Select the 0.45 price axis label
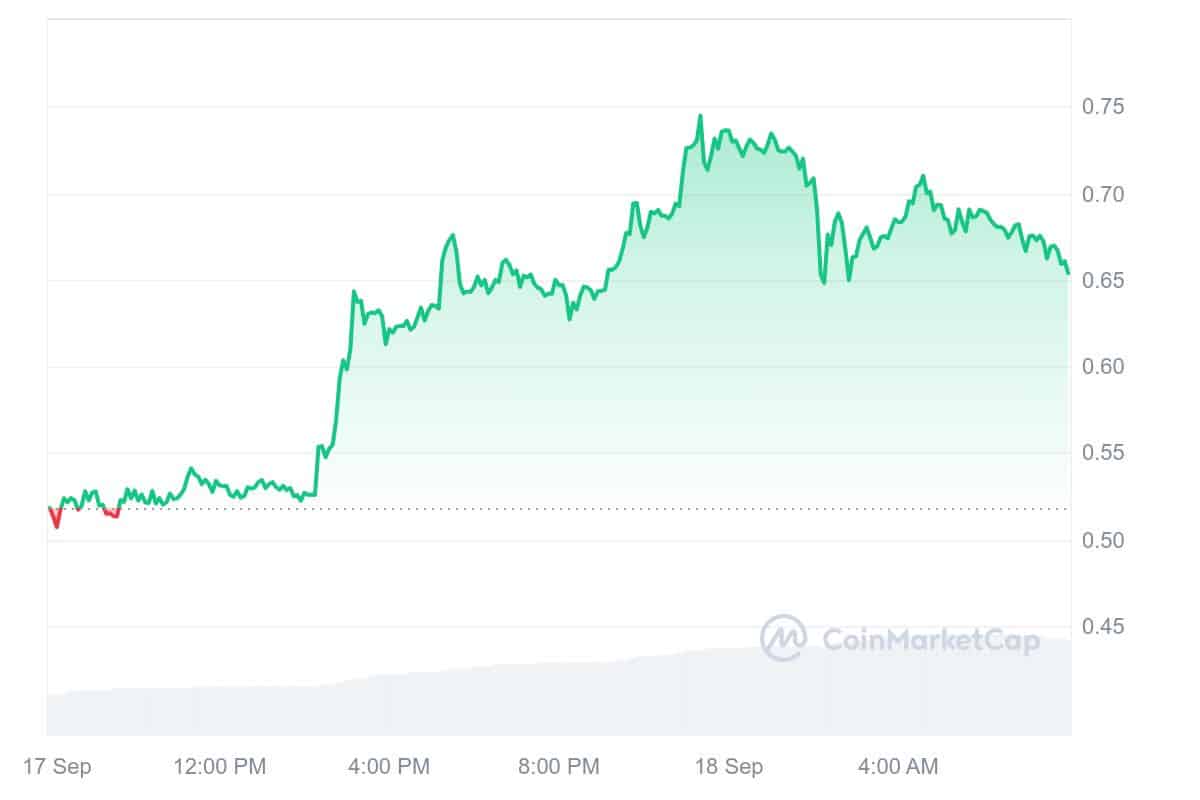Viewport: 1200px width, 800px height. pos(1103,627)
